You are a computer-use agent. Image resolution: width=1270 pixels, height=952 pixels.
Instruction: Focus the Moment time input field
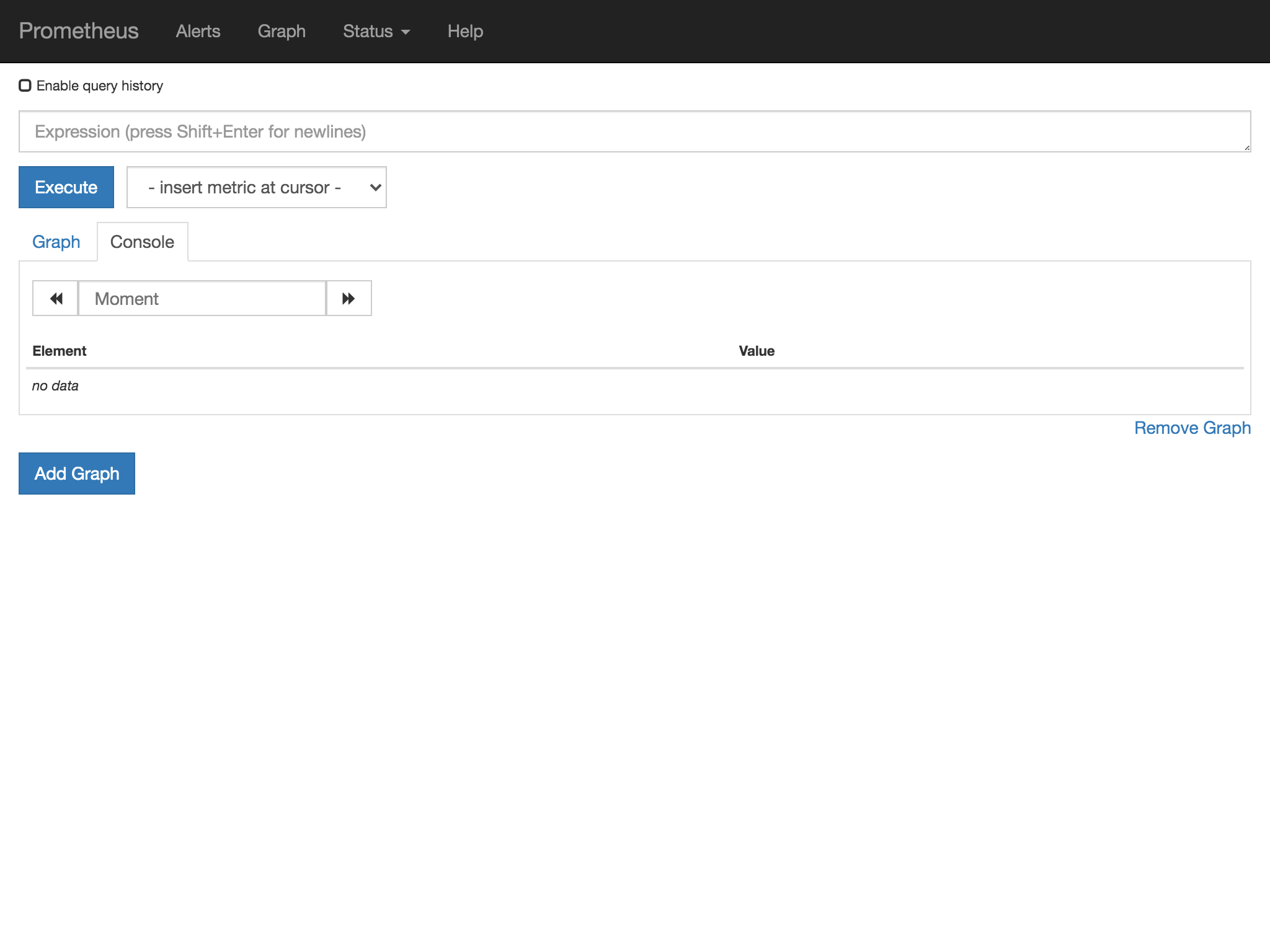click(x=202, y=299)
